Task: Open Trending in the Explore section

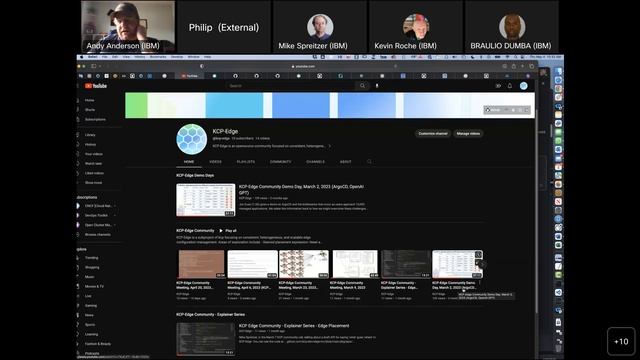Action: click(91, 258)
